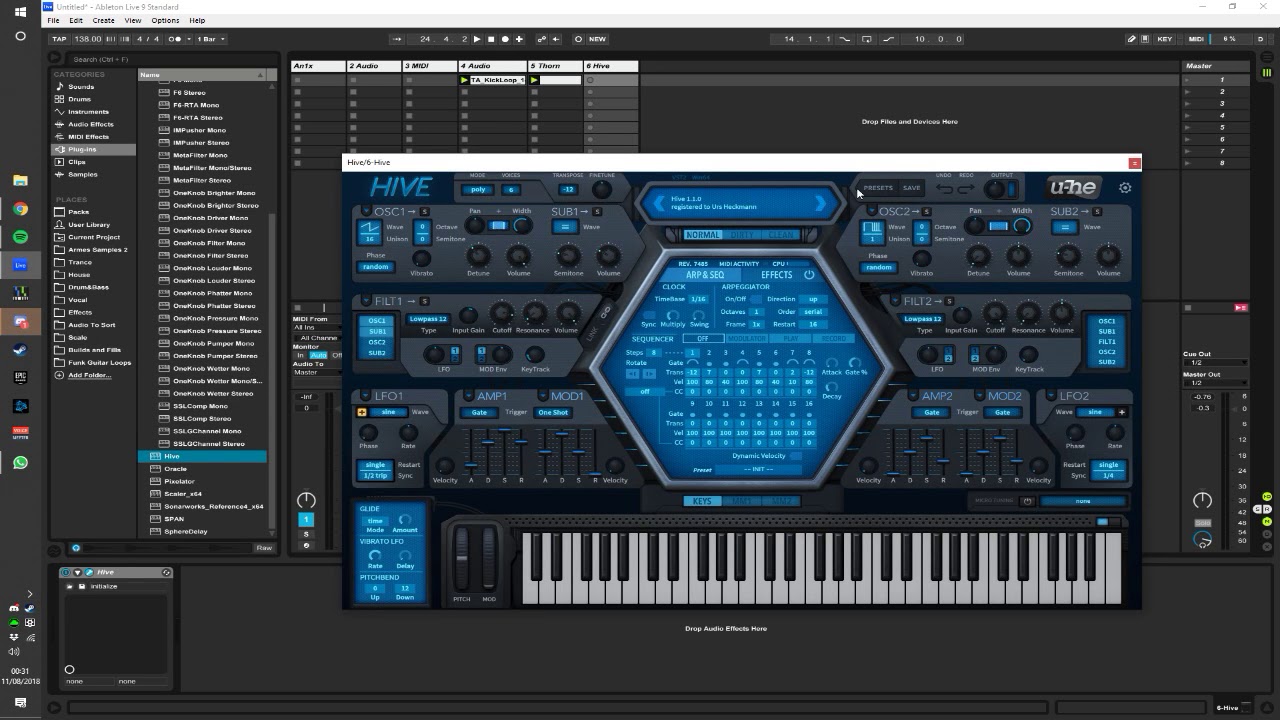This screenshot has width=1280, height=720.
Task: Click the Add Folder link in Places
Action: coord(89,375)
